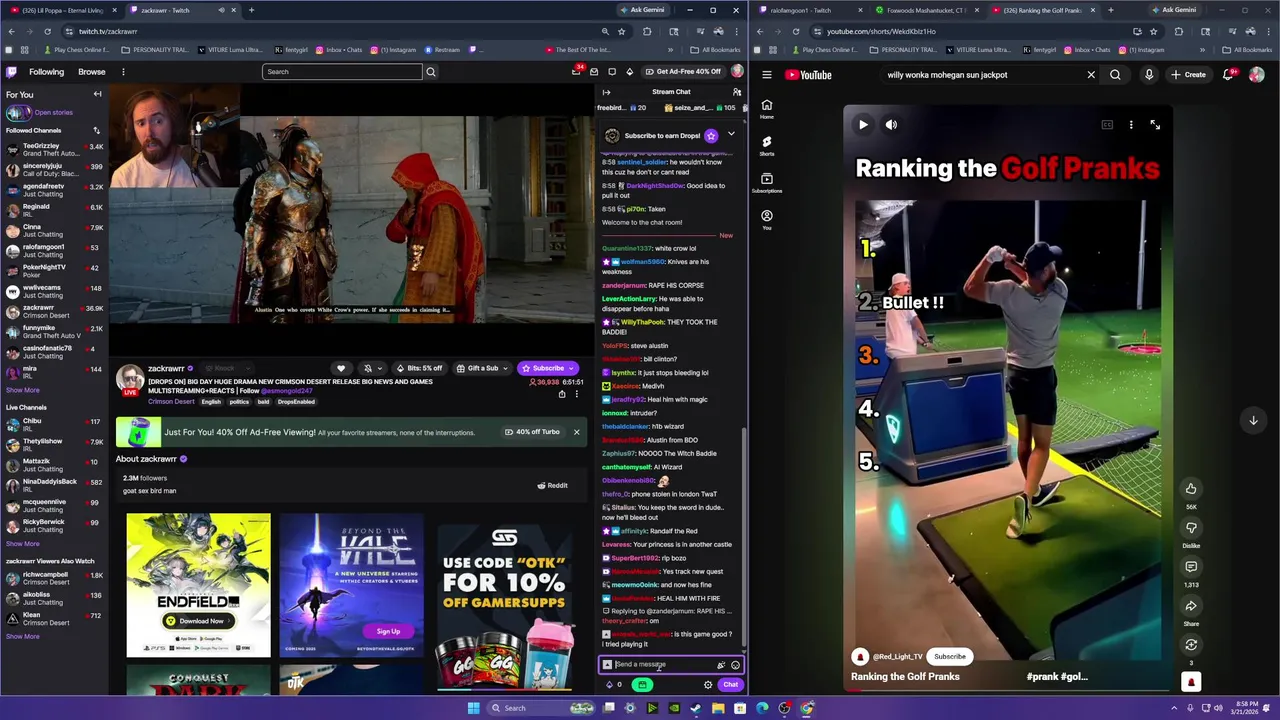Subscribe to Red_Light_TV on YouTube
This screenshot has height=720, width=1280.
950,657
